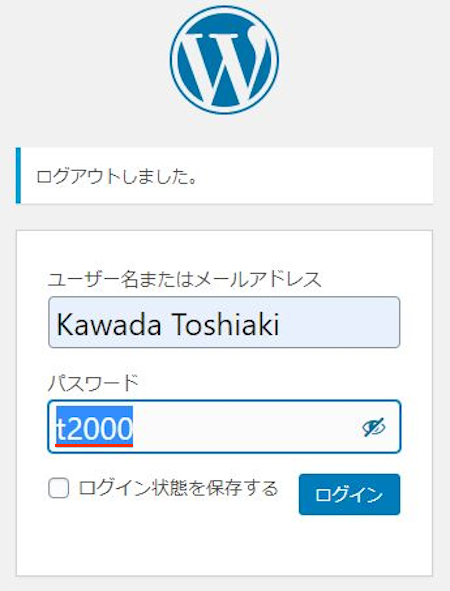The image size is (450, 591).
Task: Click the ユーザー名またはメールアドレス field label
Action: [x=185, y=280]
